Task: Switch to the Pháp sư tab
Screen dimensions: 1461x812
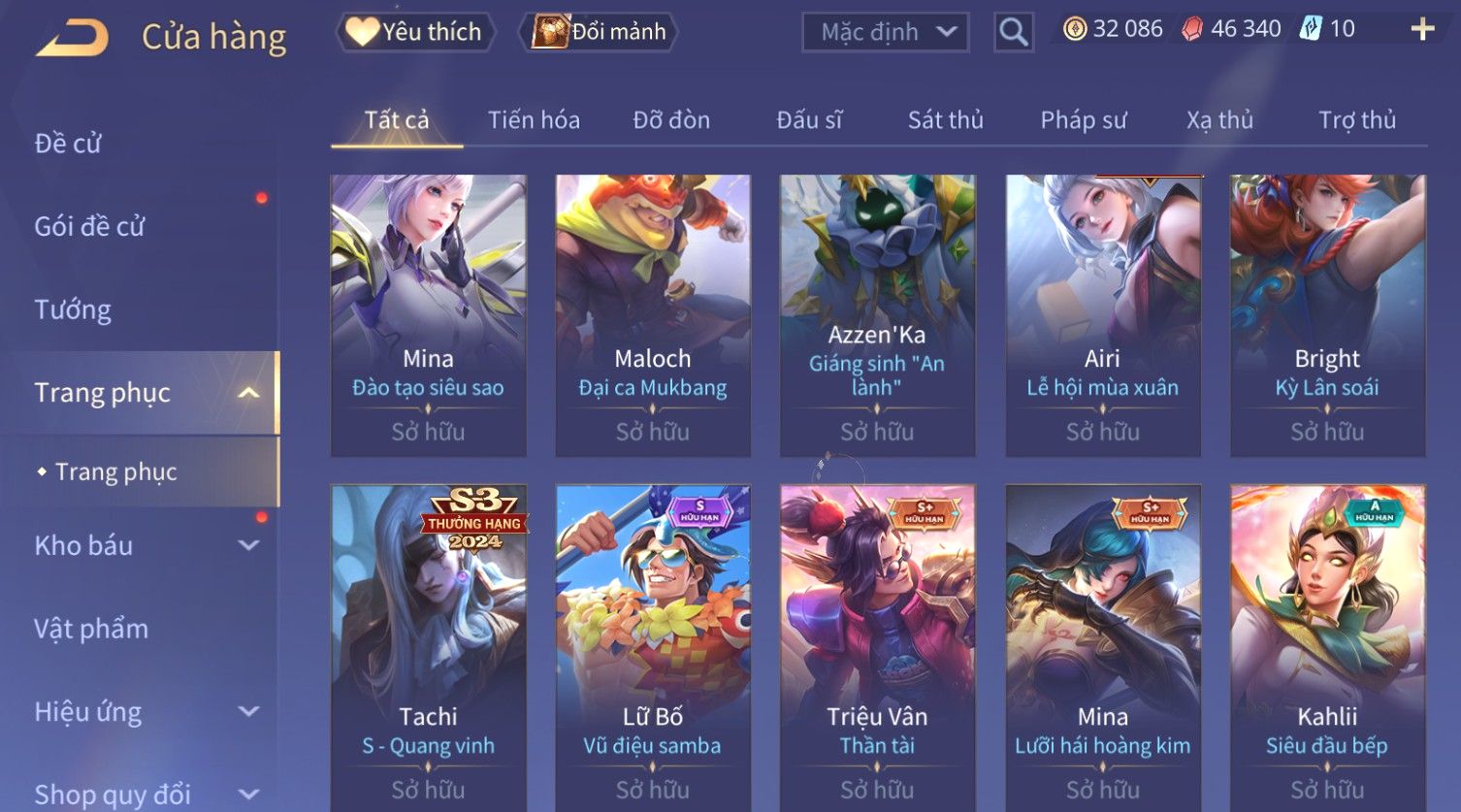Action: click(x=1084, y=120)
